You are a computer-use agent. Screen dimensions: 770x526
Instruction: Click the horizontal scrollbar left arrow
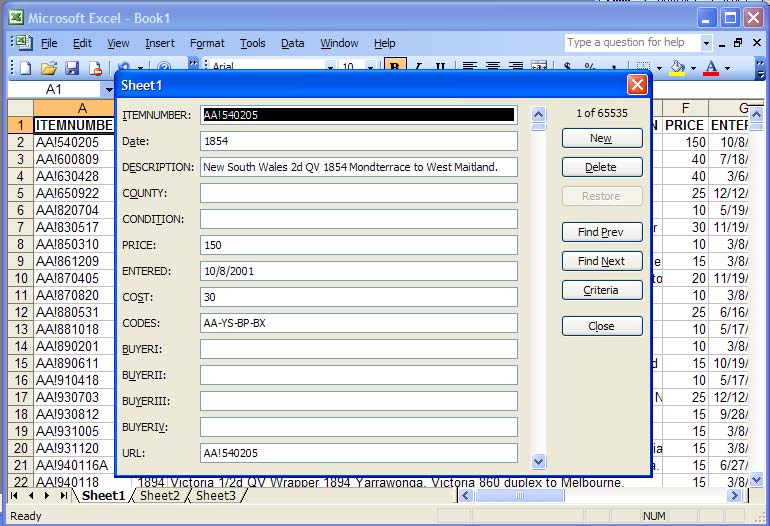[x=466, y=495]
